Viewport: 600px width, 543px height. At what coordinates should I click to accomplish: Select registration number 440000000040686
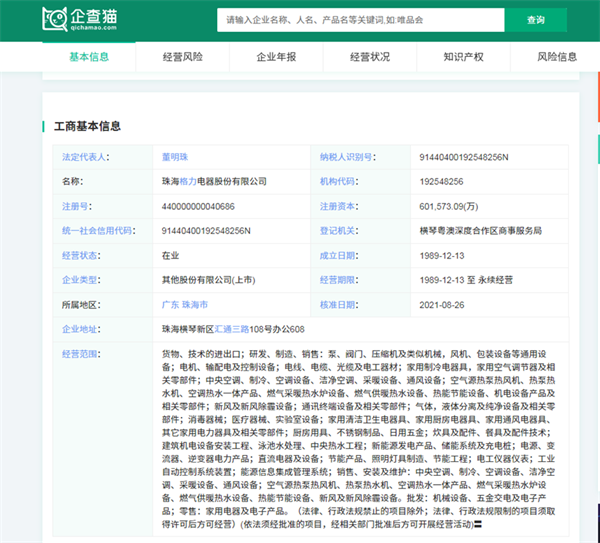pos(198,207)
